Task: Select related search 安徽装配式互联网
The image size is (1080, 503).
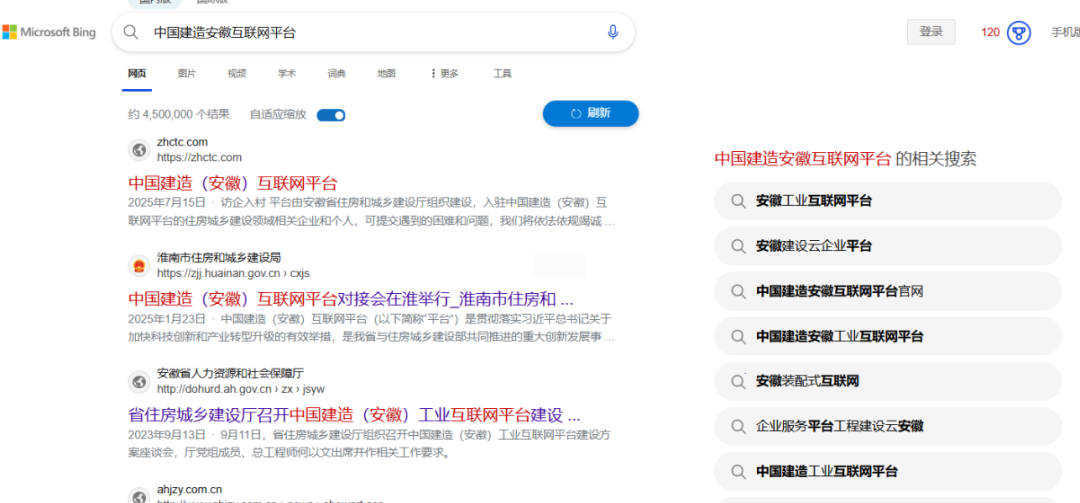Action: tap(888, 381)
